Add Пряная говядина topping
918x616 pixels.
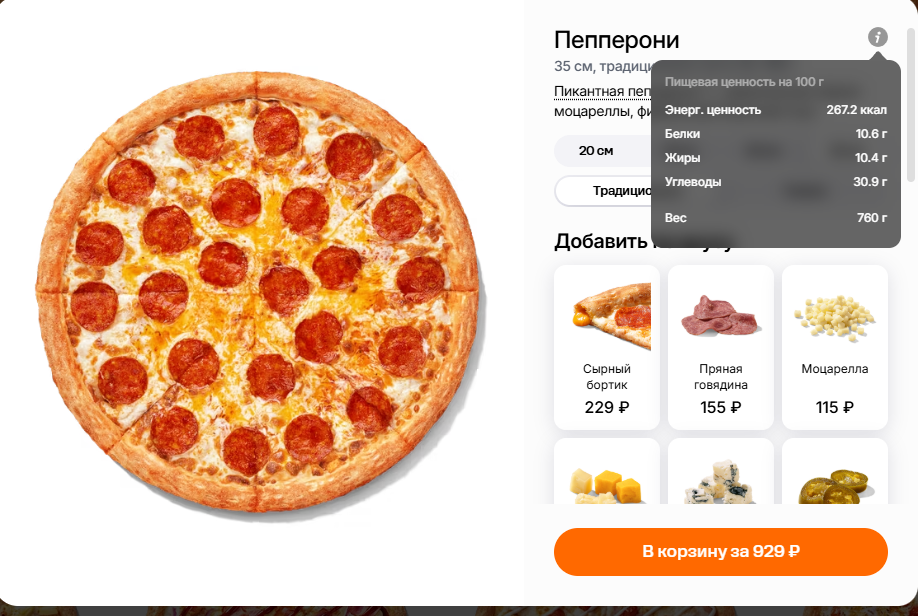point(721,347)
